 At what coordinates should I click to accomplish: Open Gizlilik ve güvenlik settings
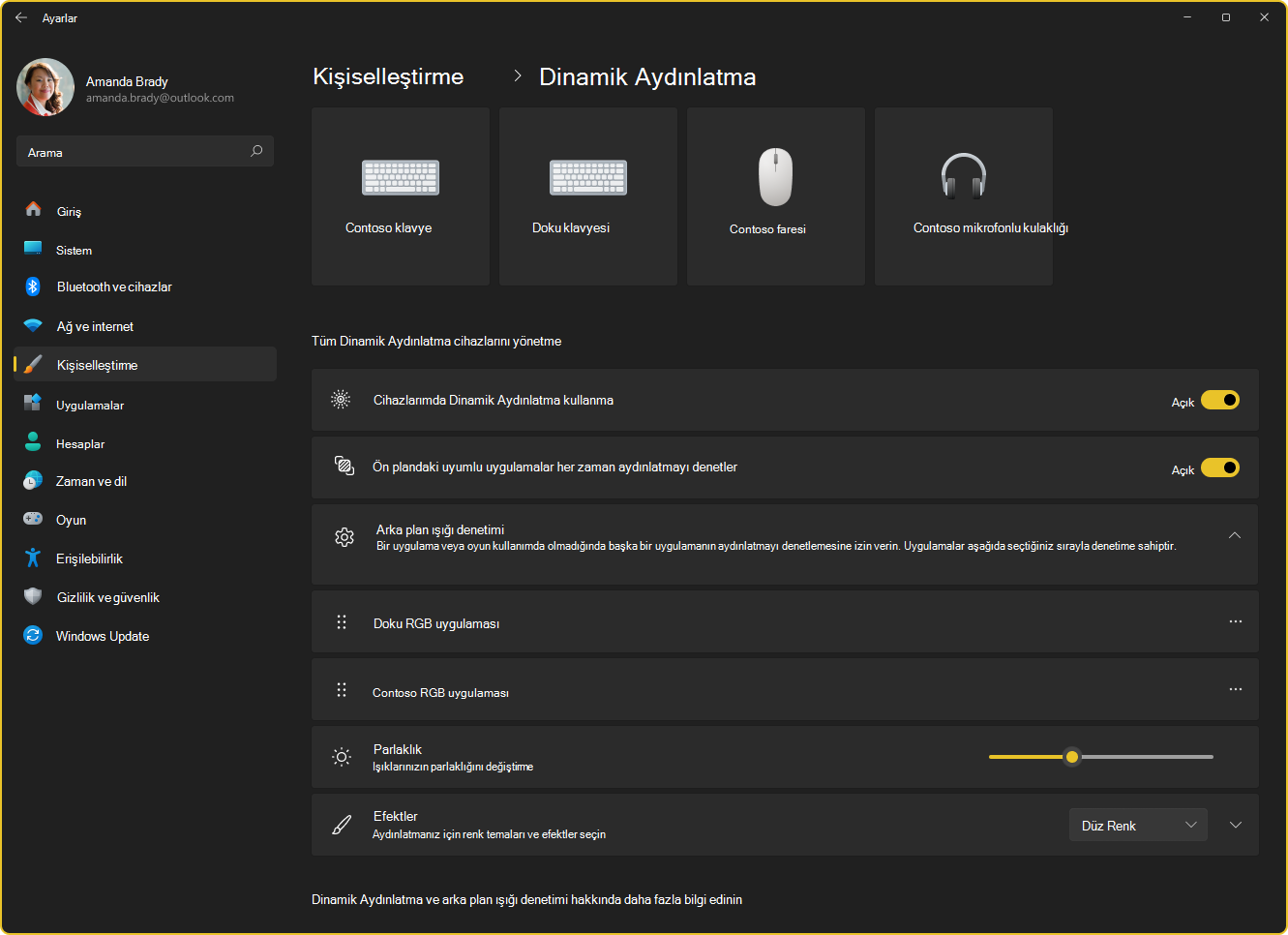pos(145,597)
